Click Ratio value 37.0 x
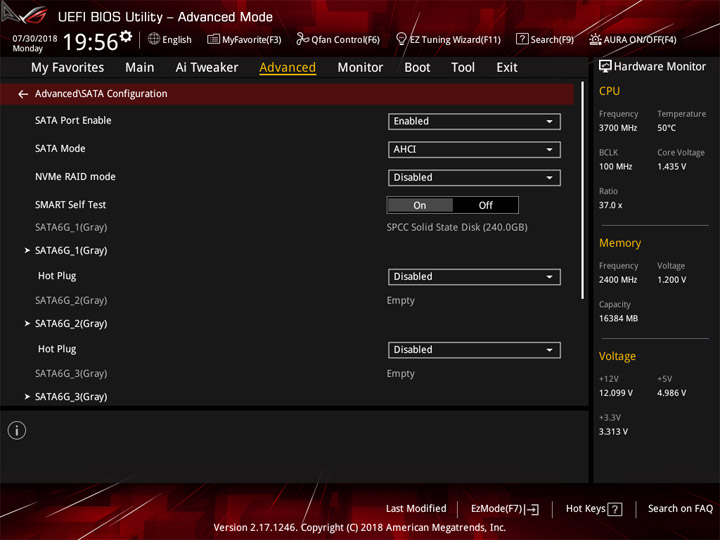720x540 pixels. point(610,205)
